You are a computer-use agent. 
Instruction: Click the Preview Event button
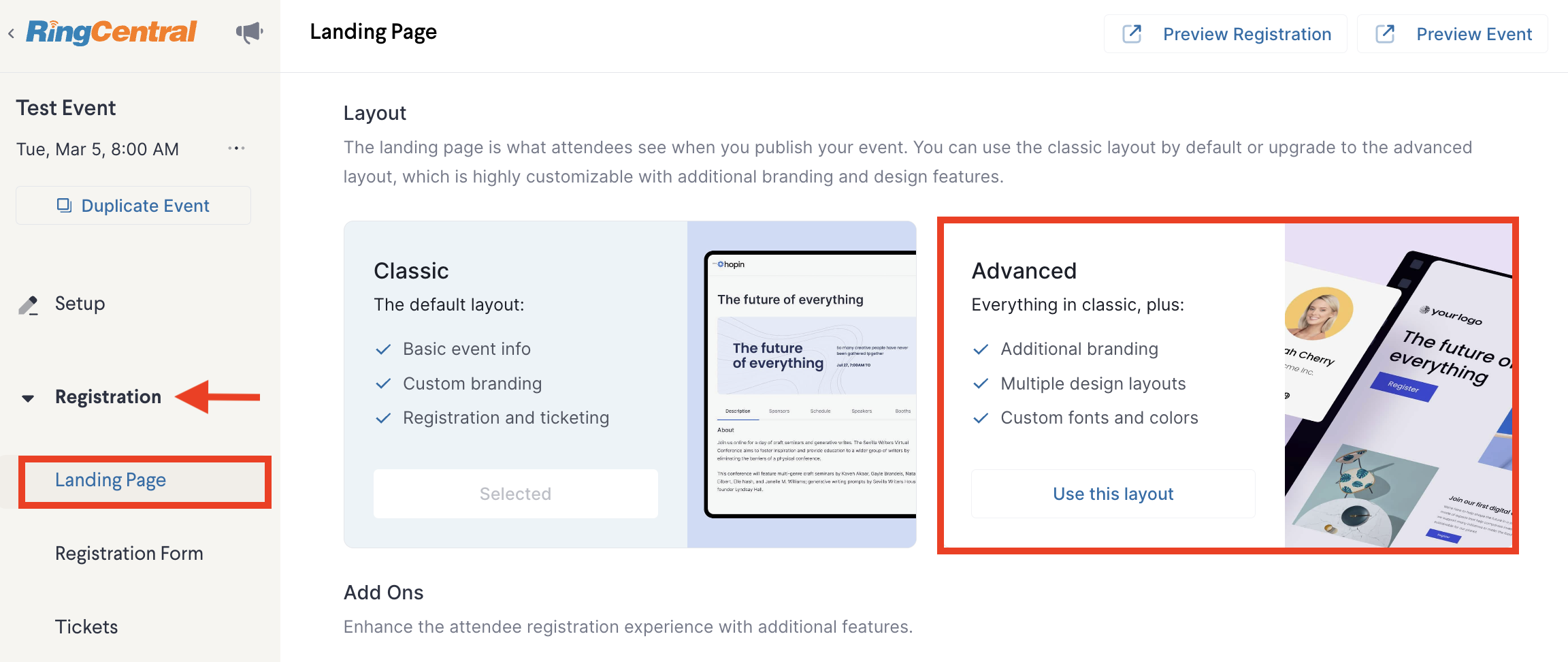[1453, 33]
